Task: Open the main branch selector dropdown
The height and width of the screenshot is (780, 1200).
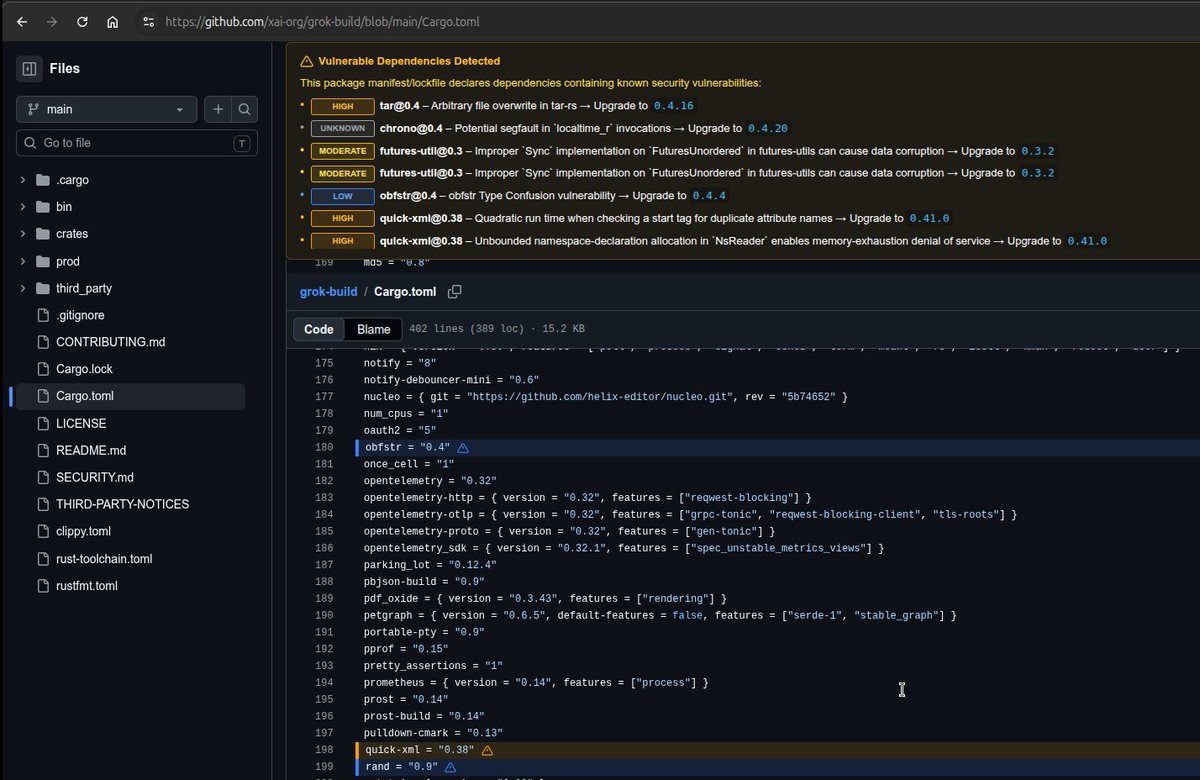Action: coord(107,109)
